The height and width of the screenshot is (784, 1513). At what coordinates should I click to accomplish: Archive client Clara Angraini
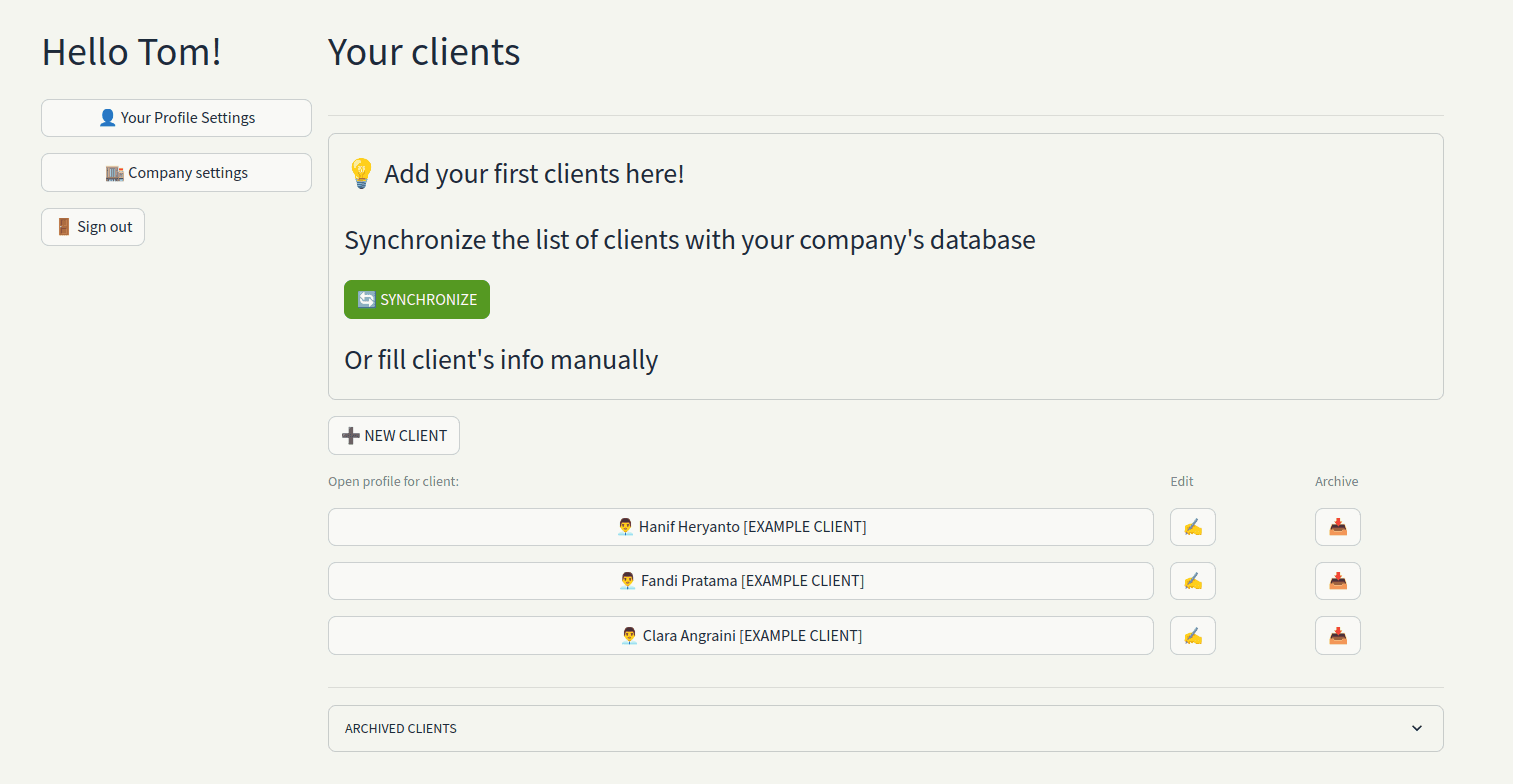1338,635
